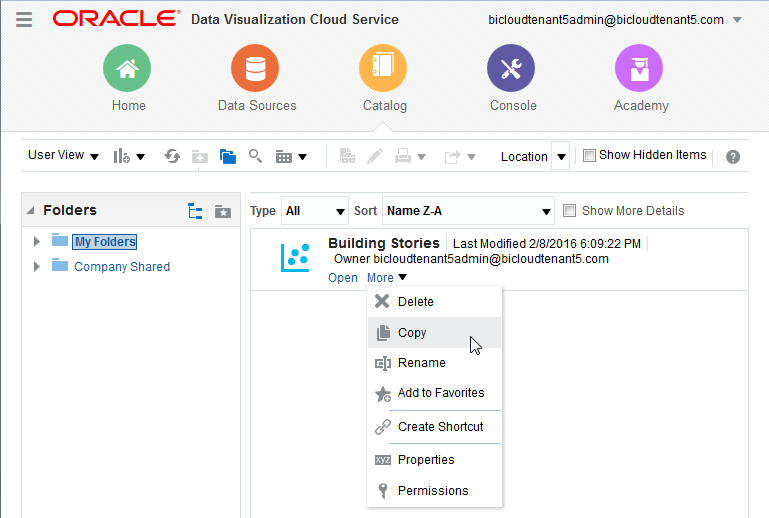Show folder tree icon in Folders header
Screen dimensions: 769x518
(195, 211)
